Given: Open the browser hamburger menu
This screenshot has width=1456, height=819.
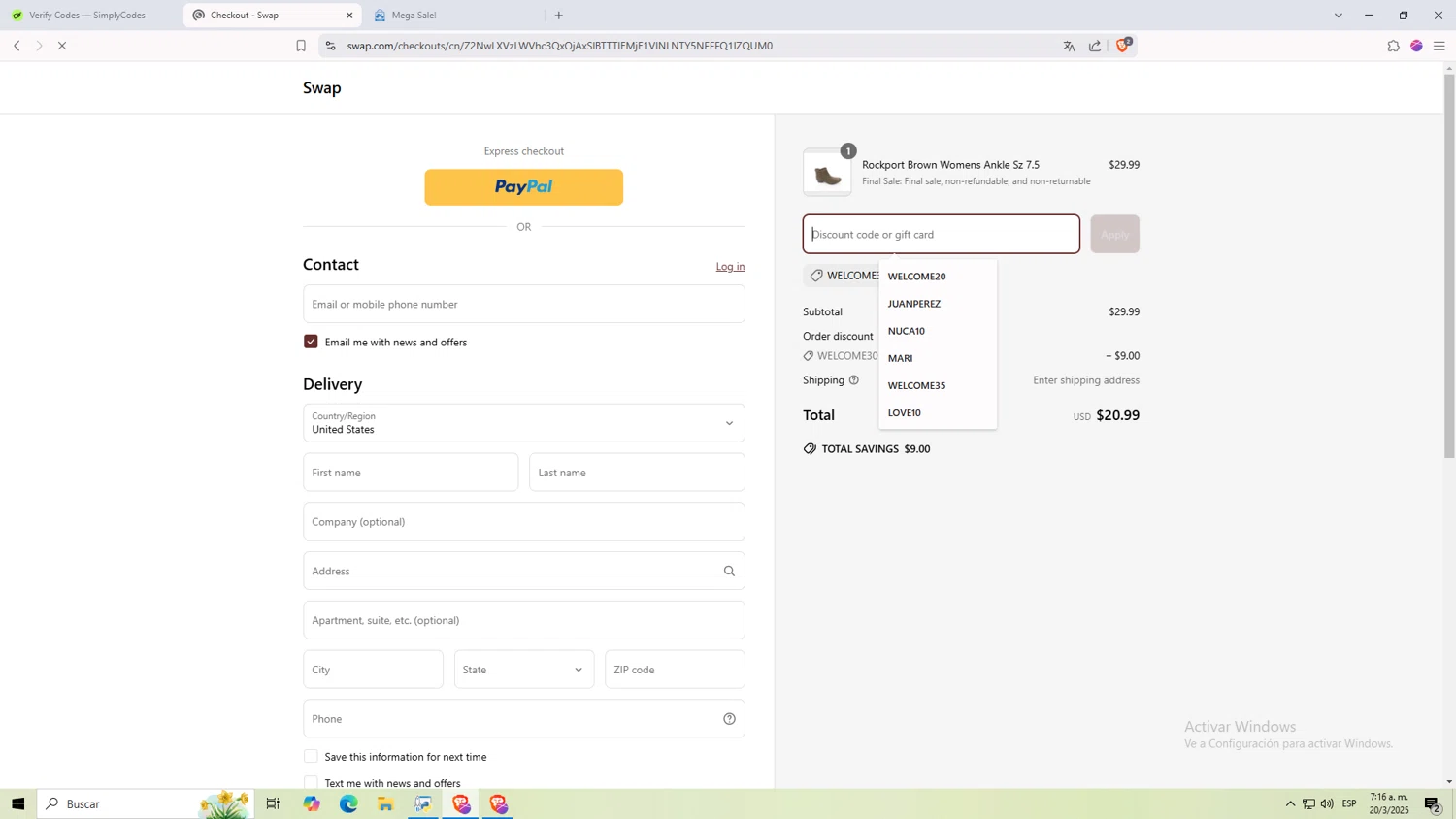Looking at the screenshot, I should (1439, 46).
